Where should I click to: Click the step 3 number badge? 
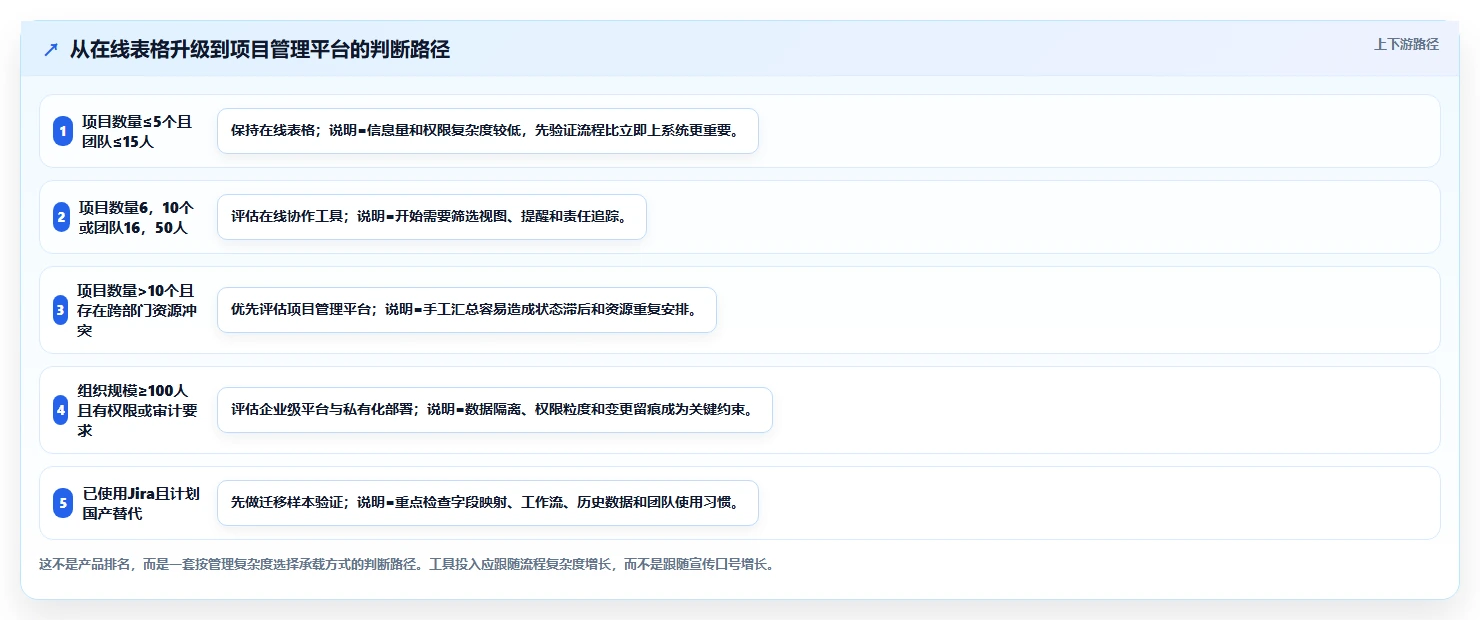point(60,310)
